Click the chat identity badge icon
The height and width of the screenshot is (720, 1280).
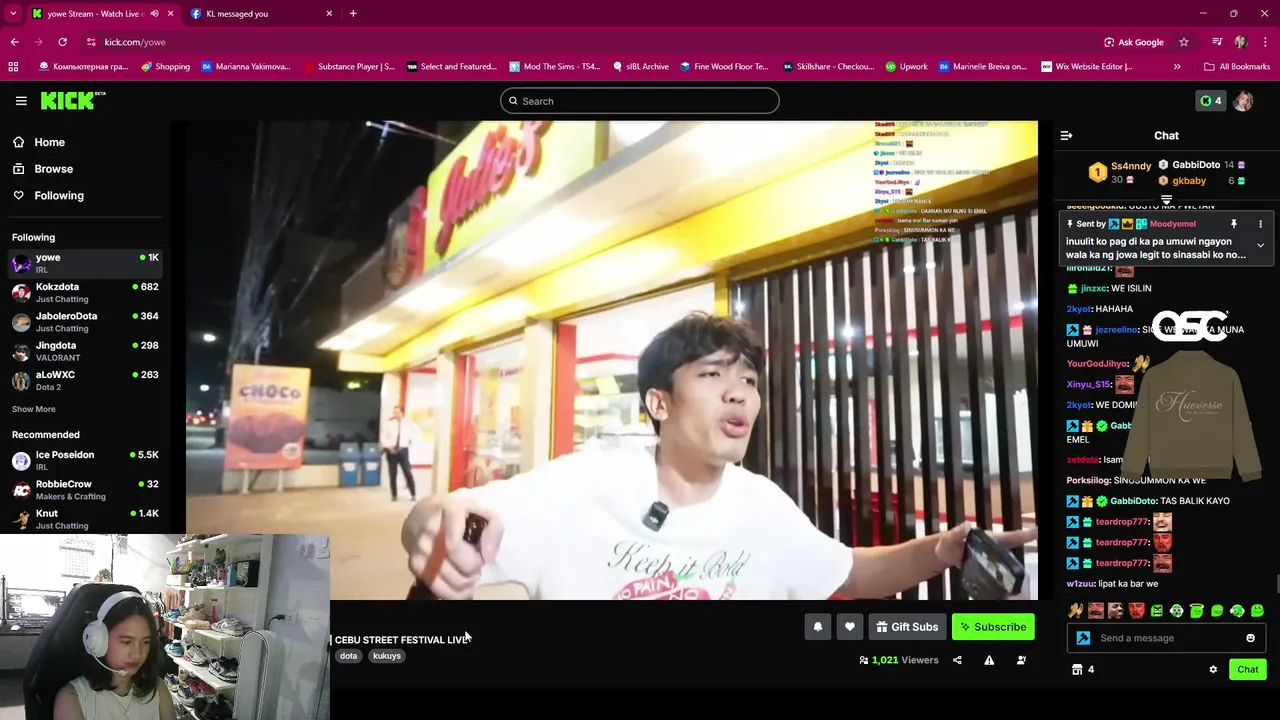(x=1083, y=638)
